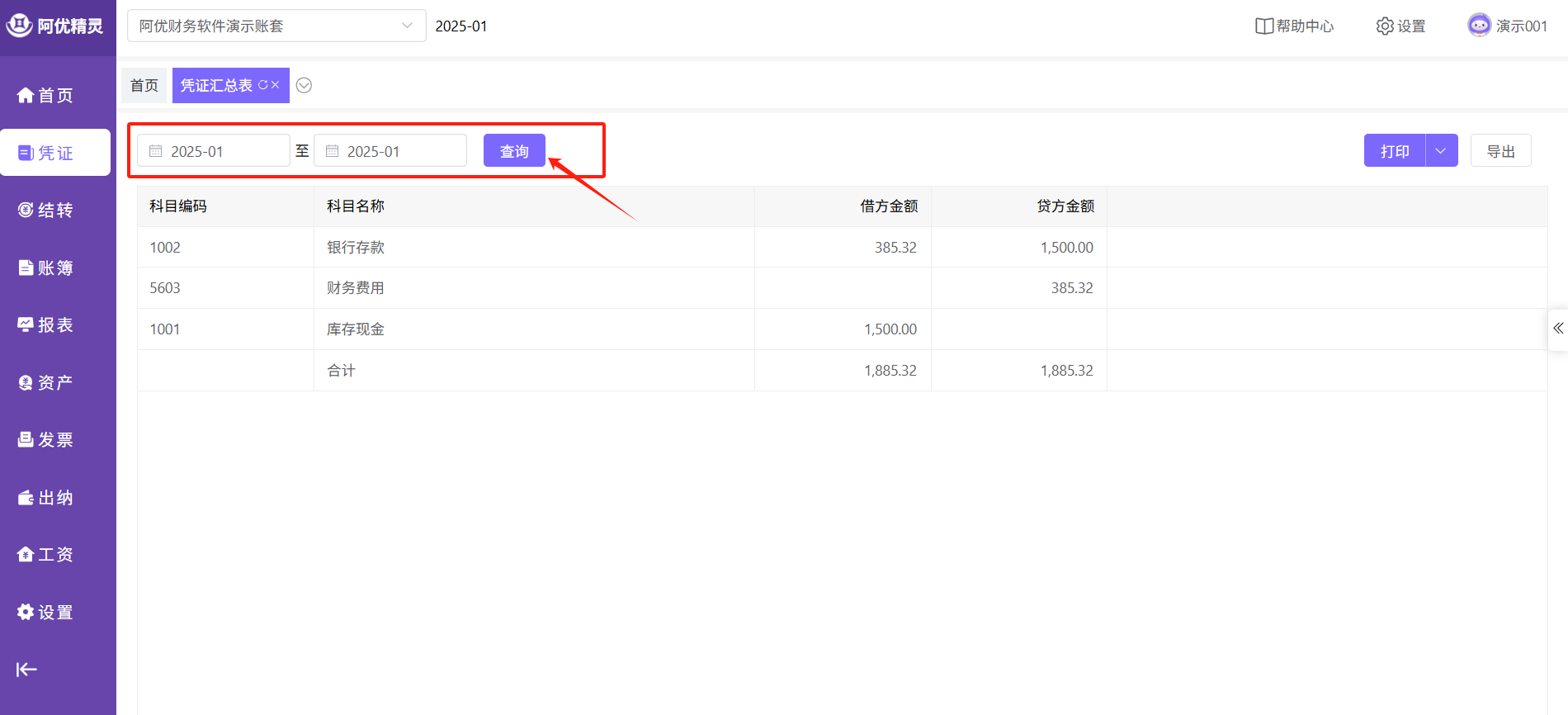Click the 演示001 user avatar
Screen dimensions: 1568x715
[1479, 26]
